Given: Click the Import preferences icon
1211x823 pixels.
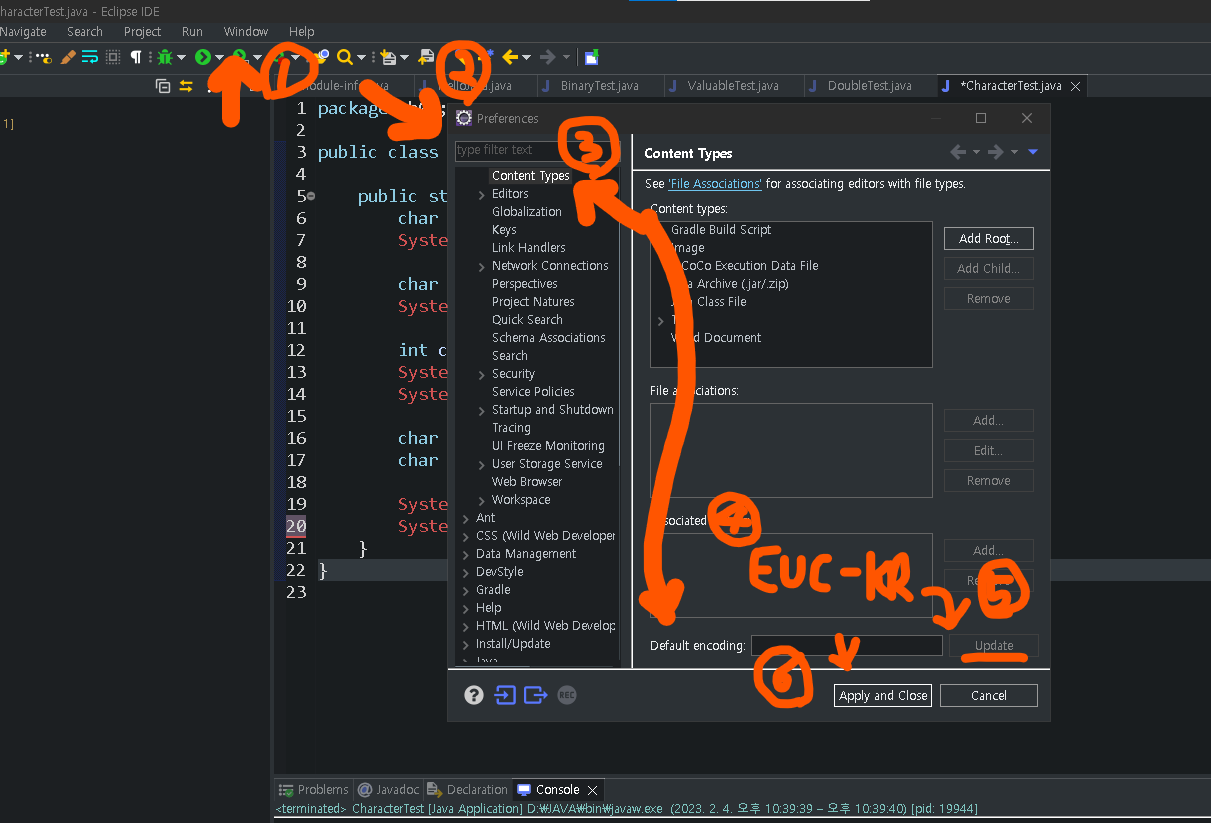Looking at the screenshot, I should 505,695.
